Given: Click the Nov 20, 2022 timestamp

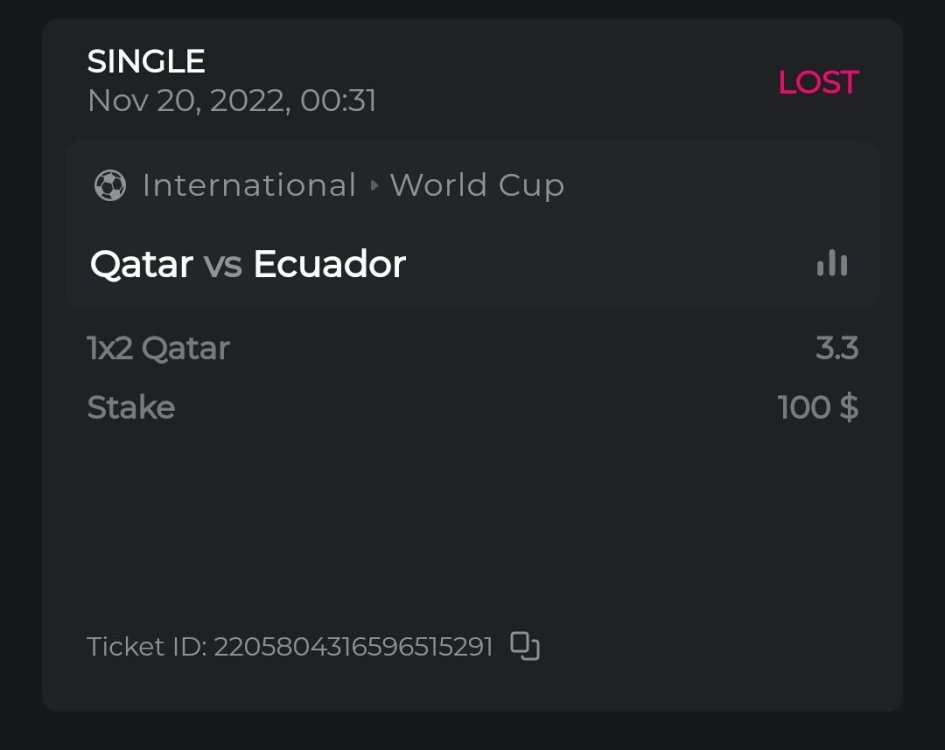Looking at the screenshot, I should tap(188, 101).
